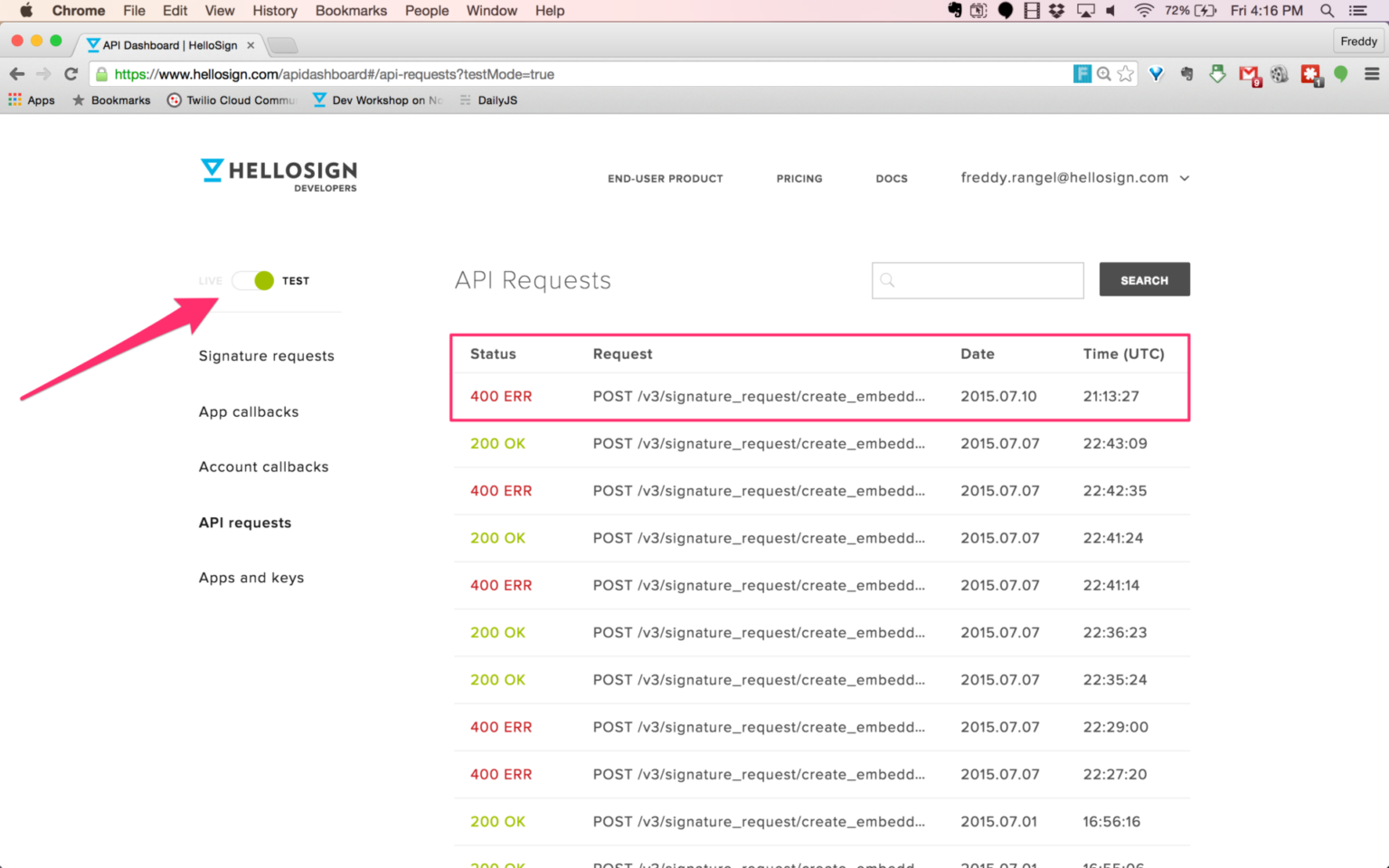The image size is (1389, 868).
Task: Click the Apps grid bookmark icon
Action: coord(15,100)
